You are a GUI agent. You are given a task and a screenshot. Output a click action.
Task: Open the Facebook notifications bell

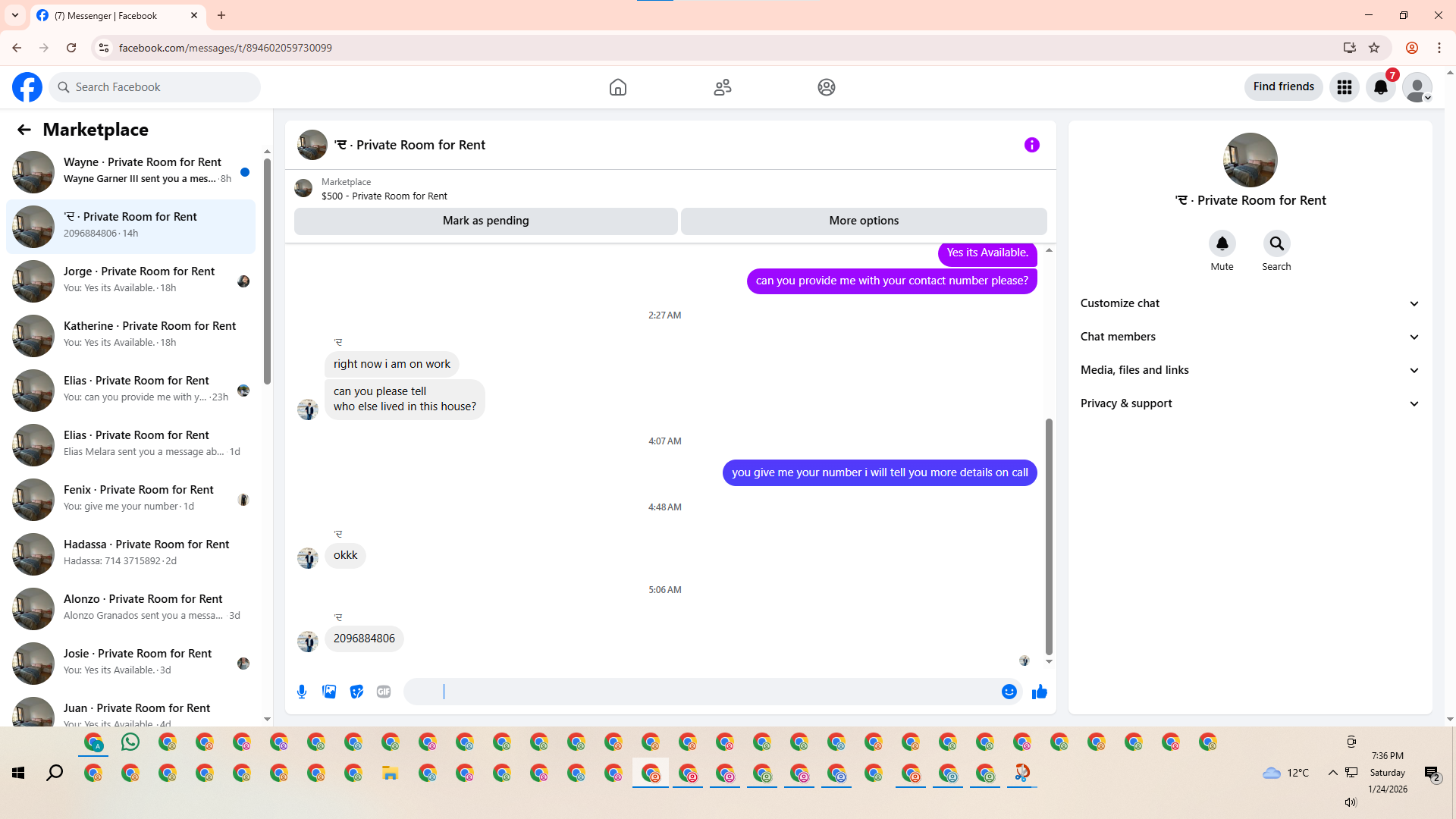[x=1380, y=87]
